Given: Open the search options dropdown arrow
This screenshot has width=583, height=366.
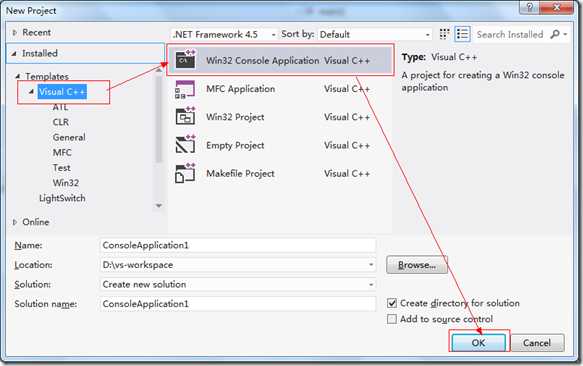Looking at the screenshot, I should click(565, 34).
